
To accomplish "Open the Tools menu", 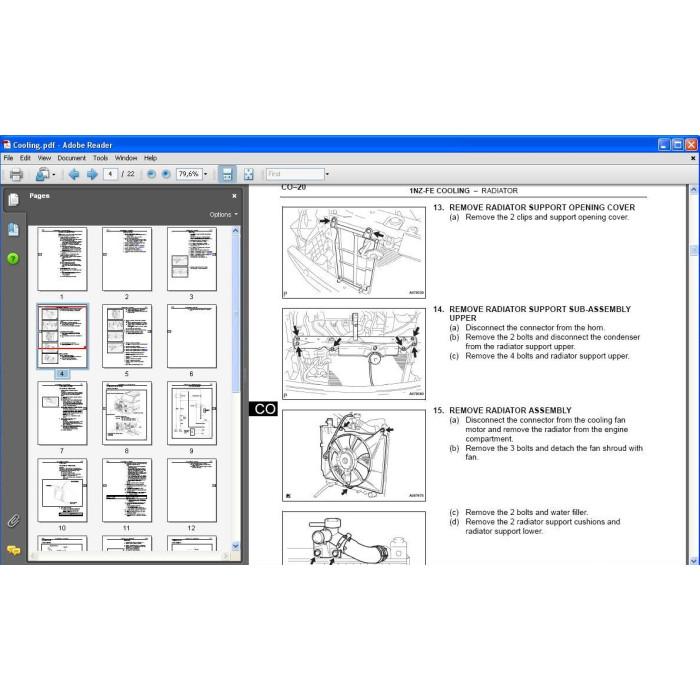I will tap(100, 158).
